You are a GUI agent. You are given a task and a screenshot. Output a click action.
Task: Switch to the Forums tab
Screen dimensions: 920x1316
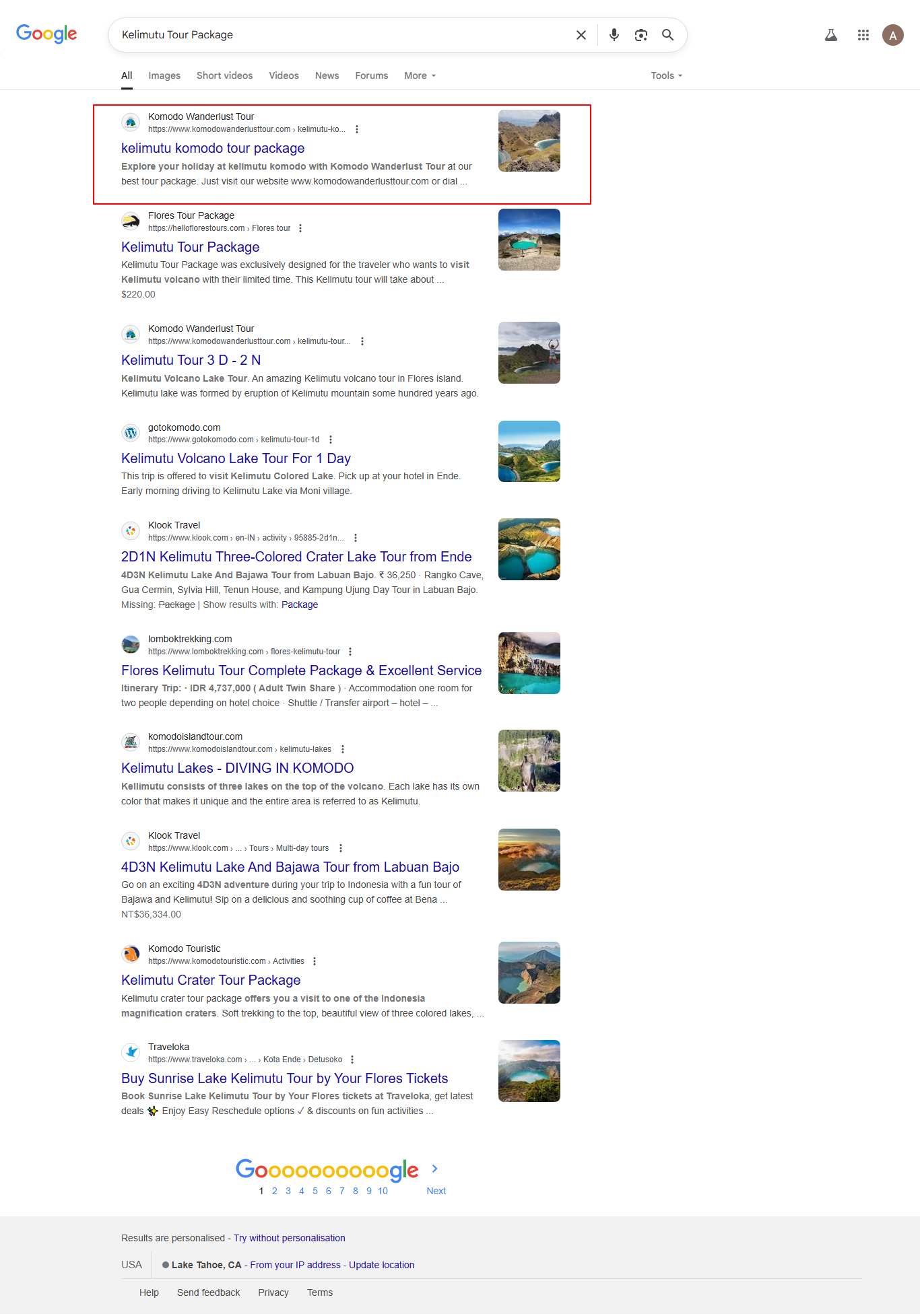[372, 75]
